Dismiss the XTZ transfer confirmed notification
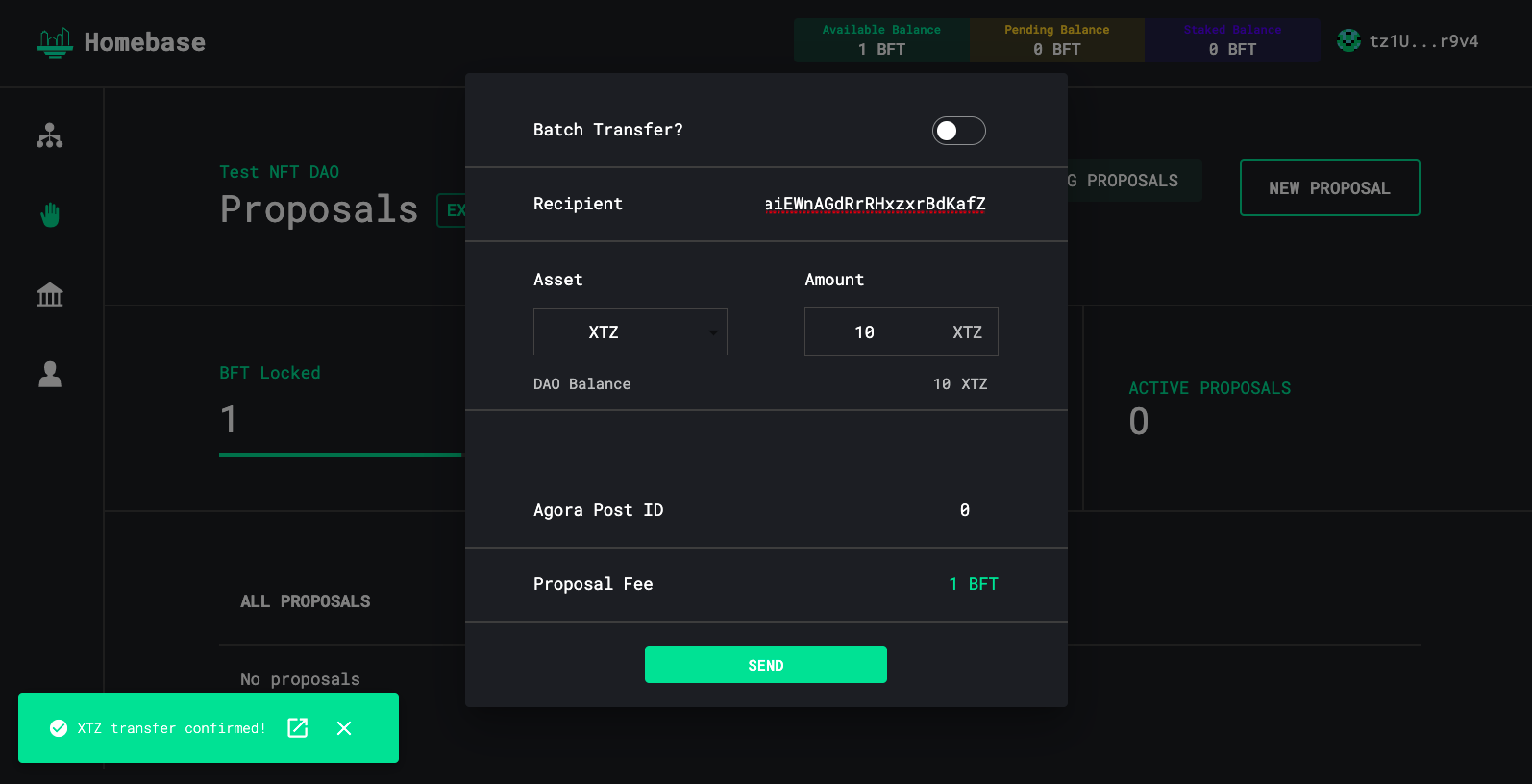 tap(344, 728)
